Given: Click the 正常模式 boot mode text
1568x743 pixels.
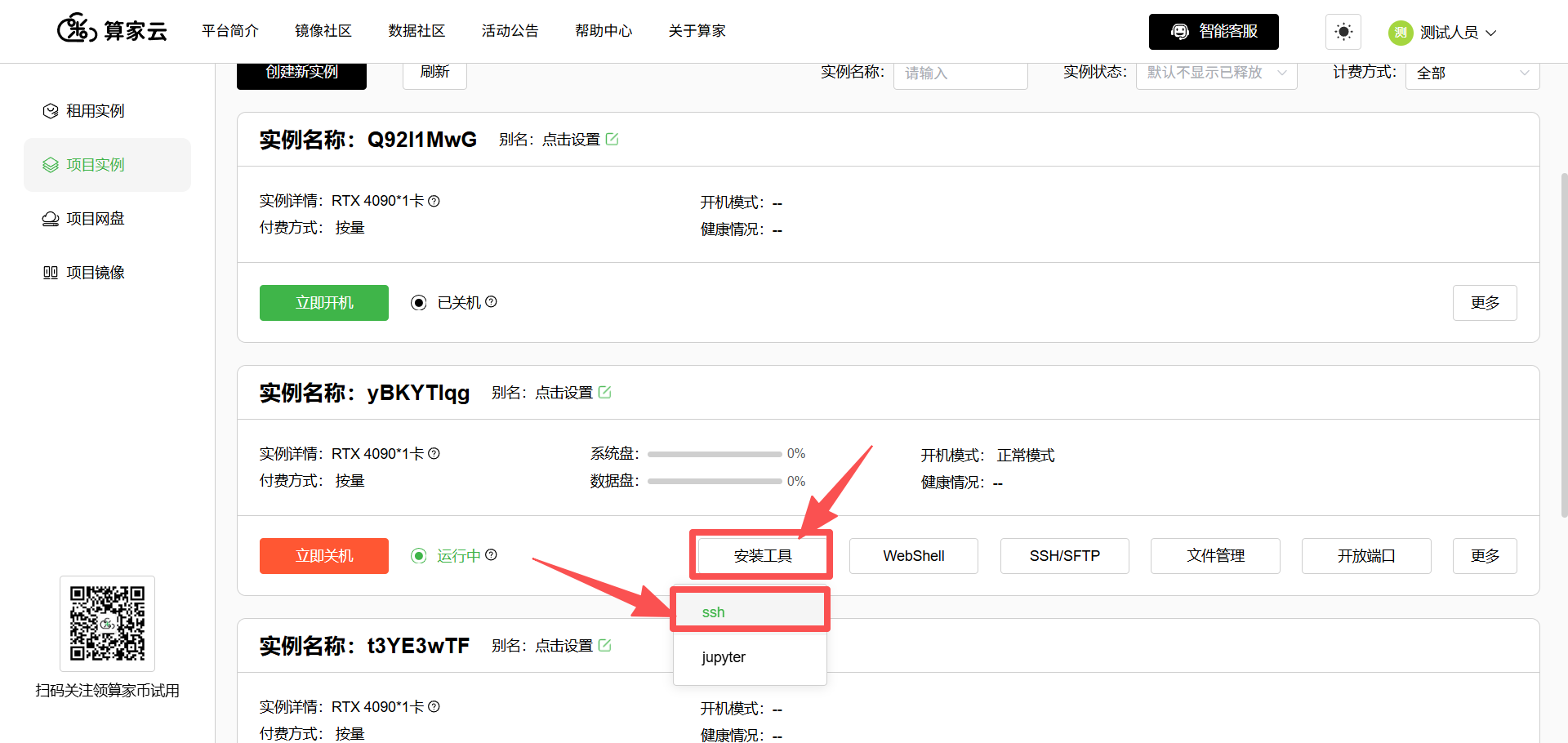Looking at the screenshot, I should [x=1026, y=456].
